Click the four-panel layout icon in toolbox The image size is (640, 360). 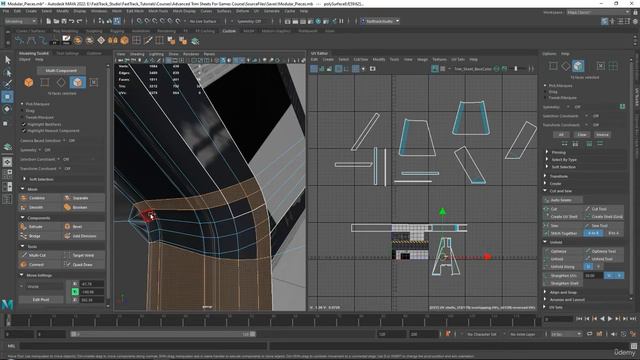[7, 173]
